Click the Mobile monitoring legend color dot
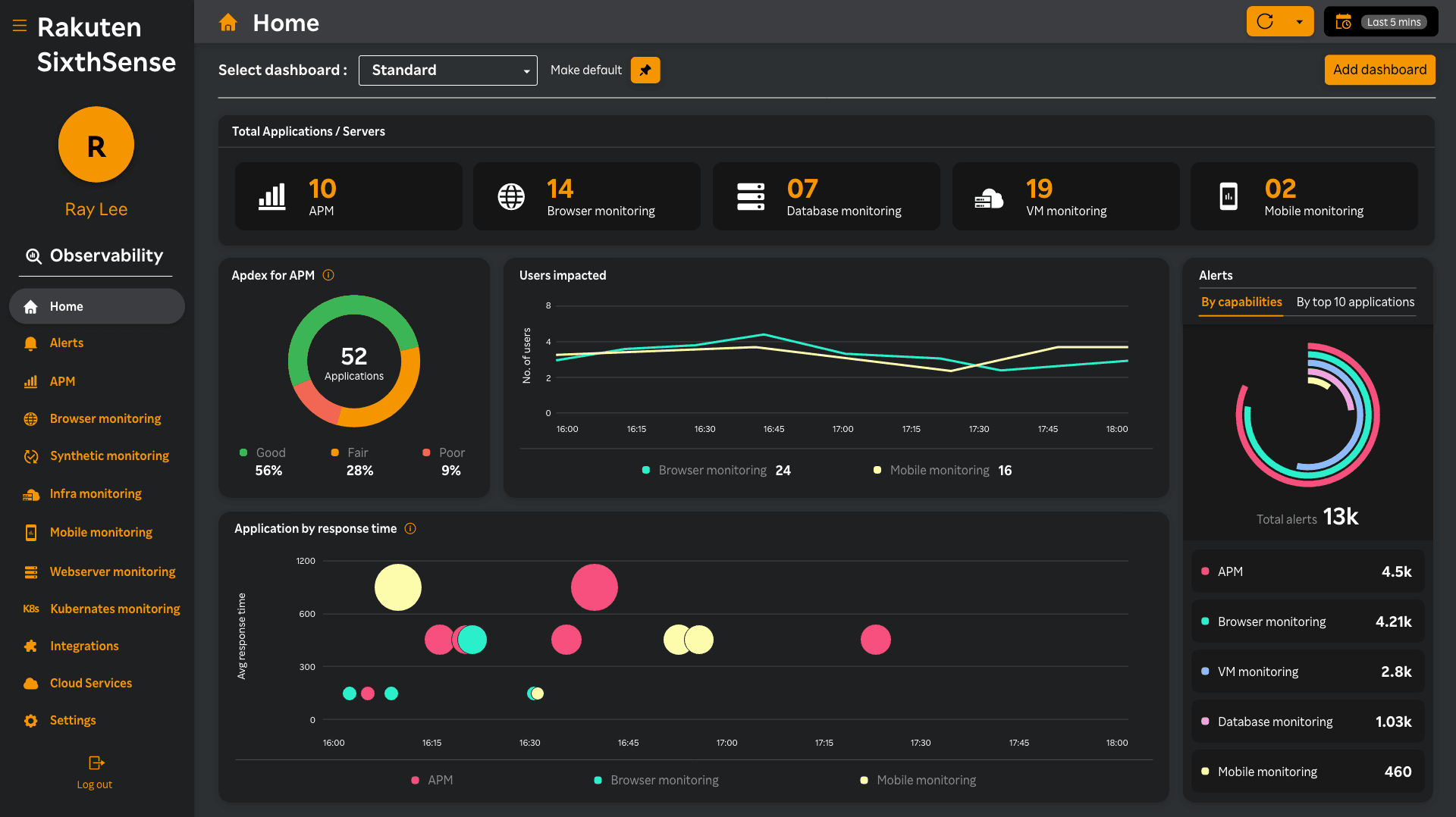The height and width of the screenshot is (817, 1456). pyautogui.click(x=864, y=780)
